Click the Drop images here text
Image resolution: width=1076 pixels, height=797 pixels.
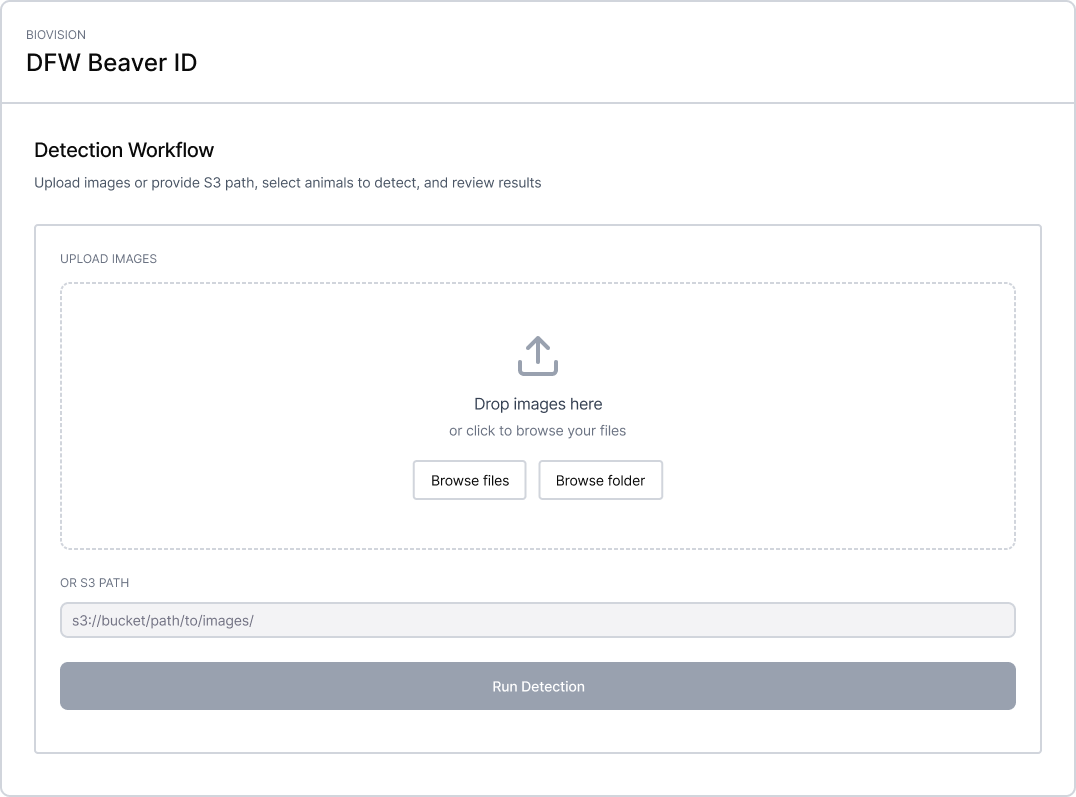coord(538,404)
